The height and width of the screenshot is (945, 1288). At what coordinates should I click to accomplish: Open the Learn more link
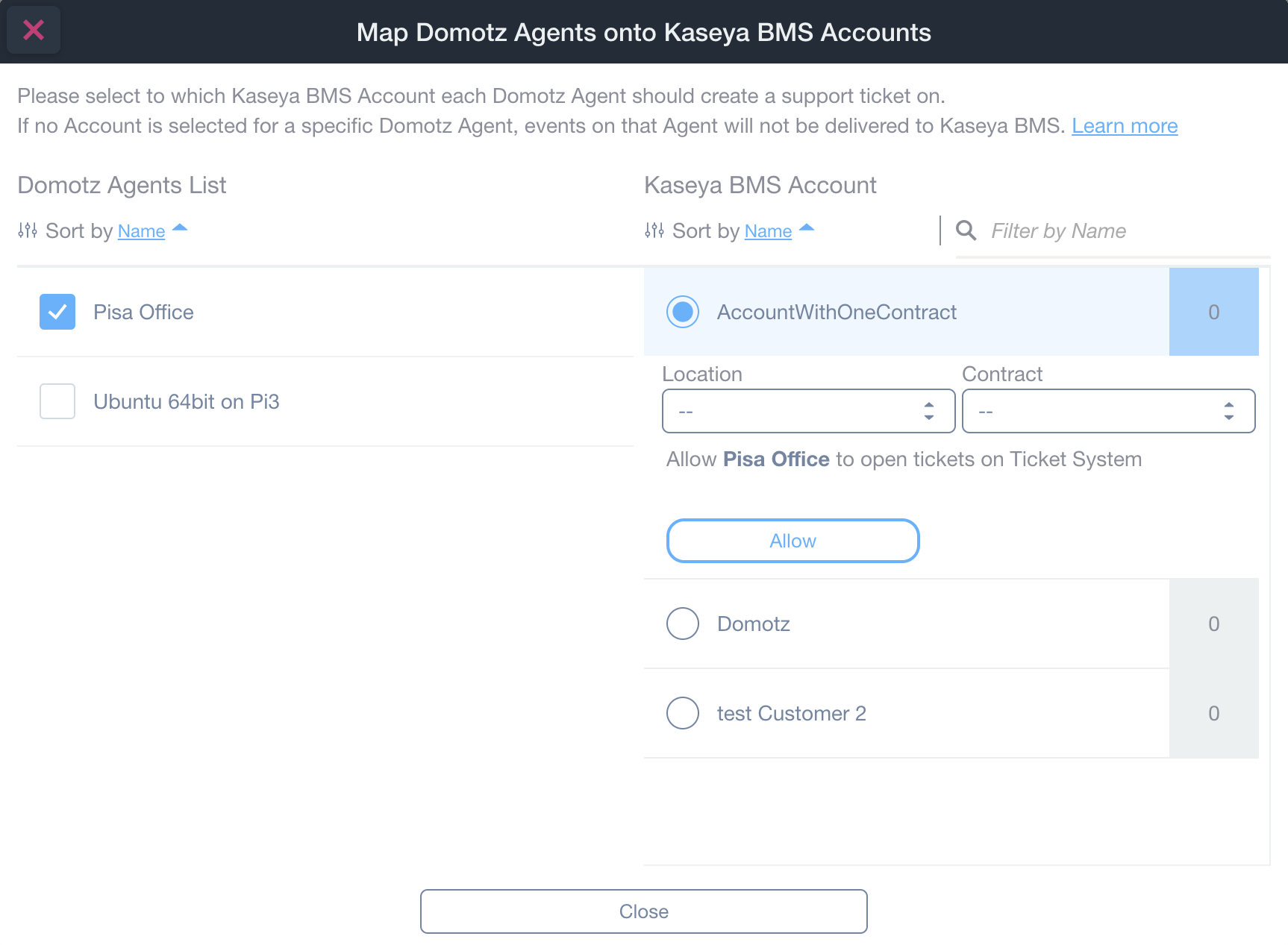pos(1125,126)
